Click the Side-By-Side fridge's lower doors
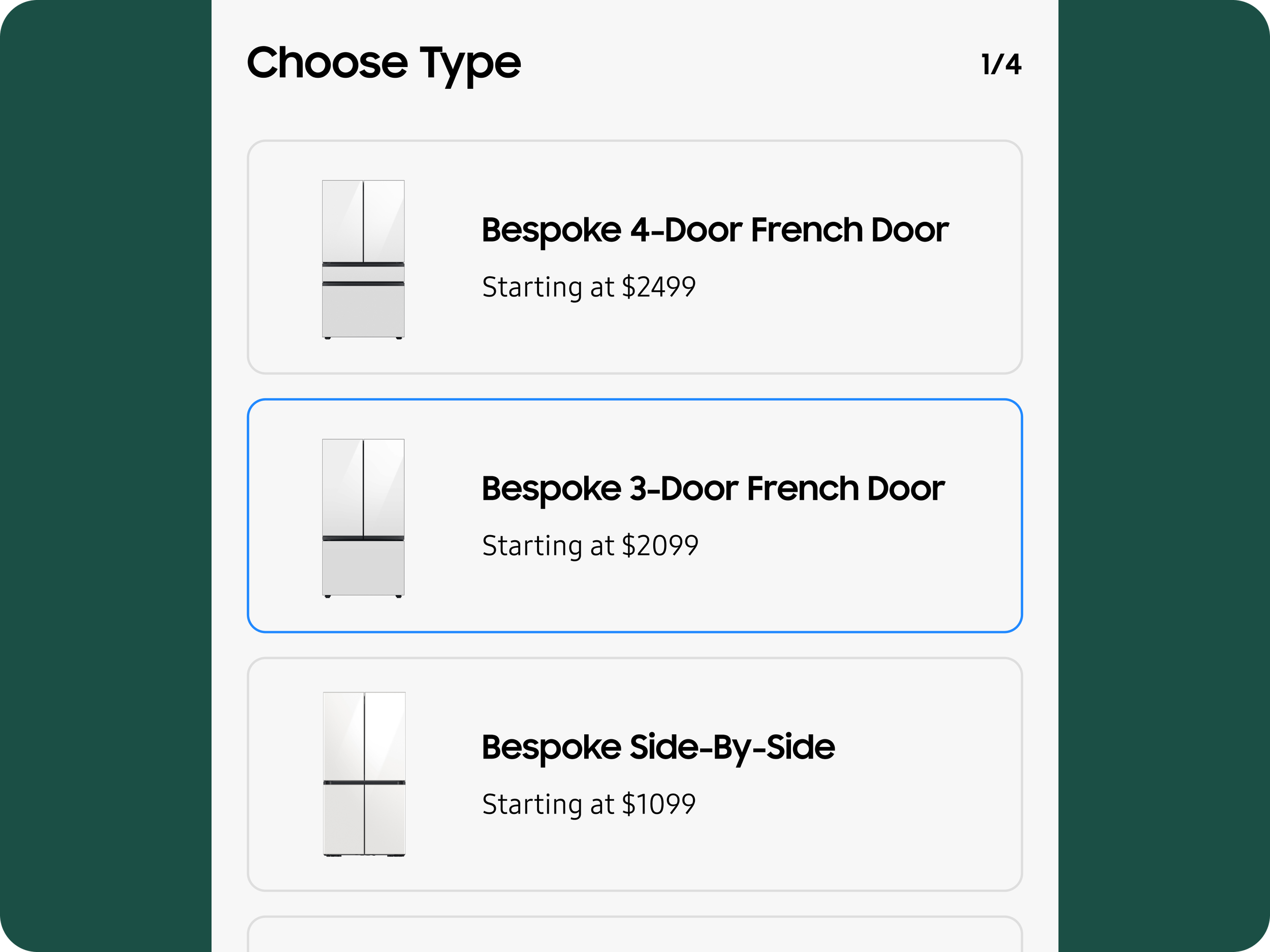1270x952 pixels. coord(364,819)
